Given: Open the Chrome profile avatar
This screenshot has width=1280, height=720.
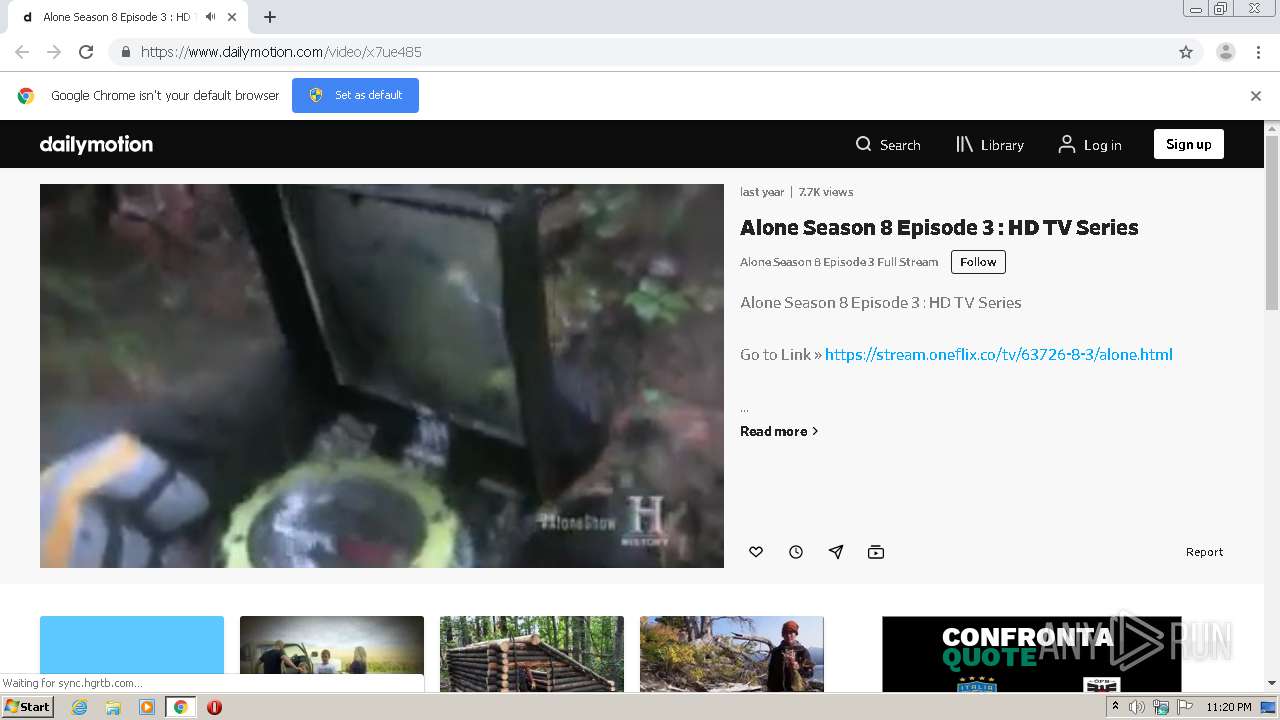Looking at the screenshot, I should (1225, 52).
